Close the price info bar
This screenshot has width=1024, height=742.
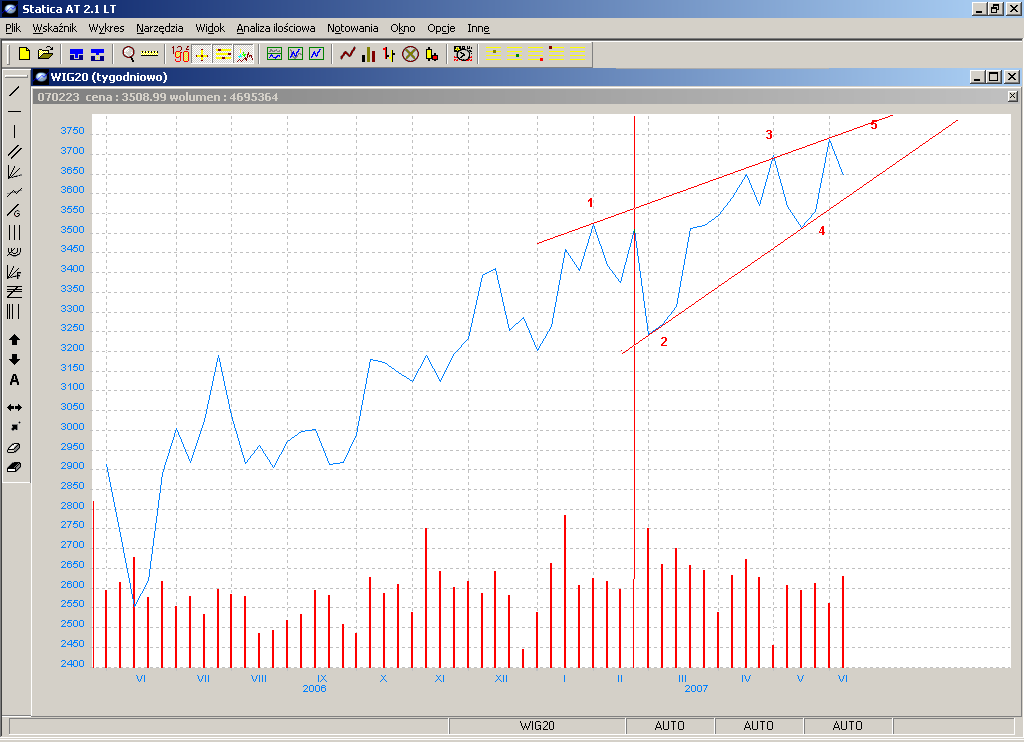pyautogui.click(x=1012, y=97)
